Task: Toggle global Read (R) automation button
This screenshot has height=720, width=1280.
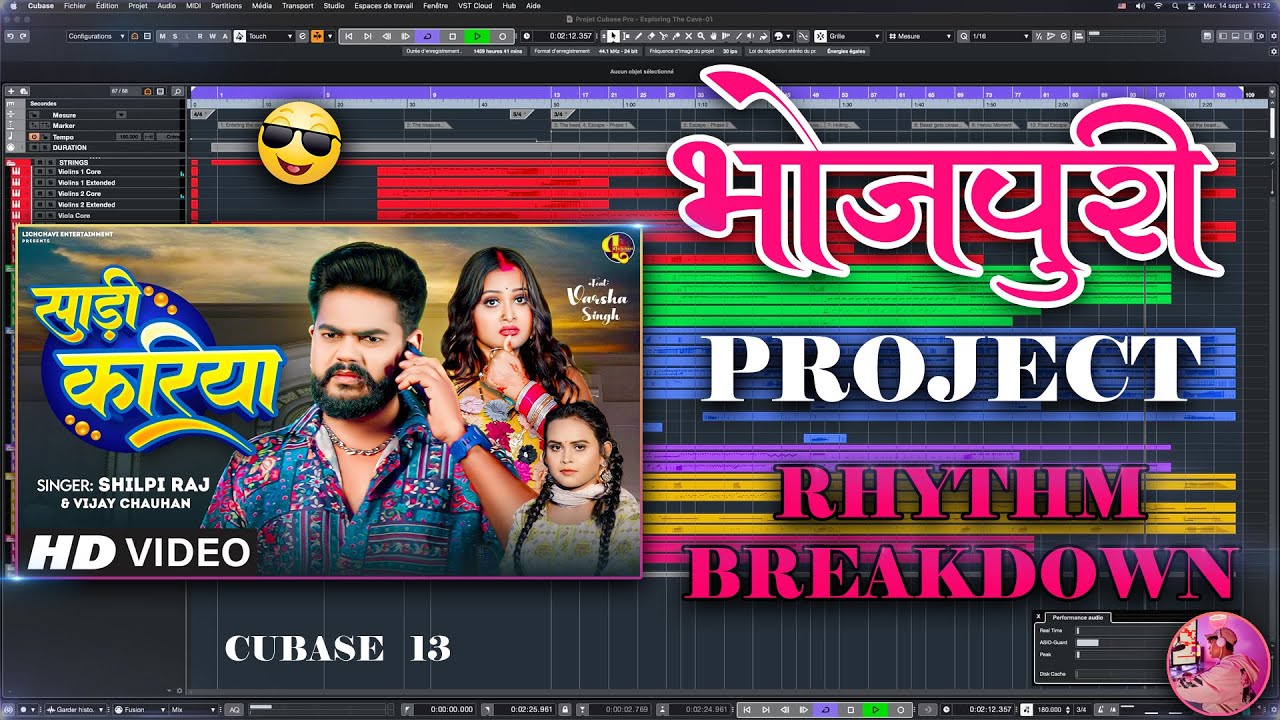Action: [x=200, y=36]
